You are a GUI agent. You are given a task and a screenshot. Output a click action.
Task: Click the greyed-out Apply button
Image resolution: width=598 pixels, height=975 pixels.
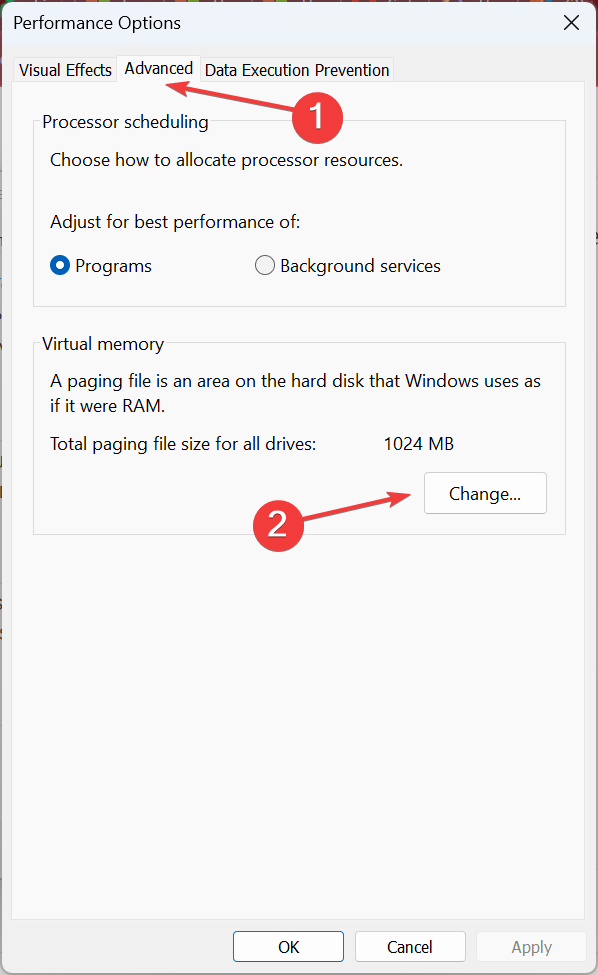pos(531,946)
